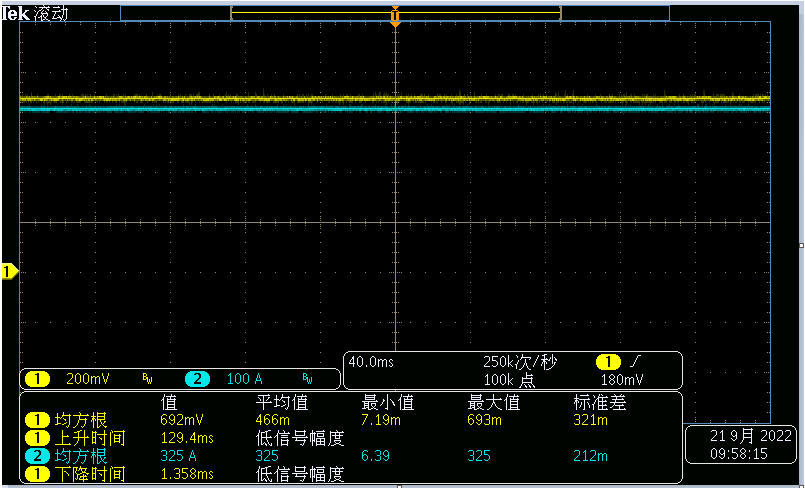Click the 466m mean value
805x488 pixels.
coord(272,420)
